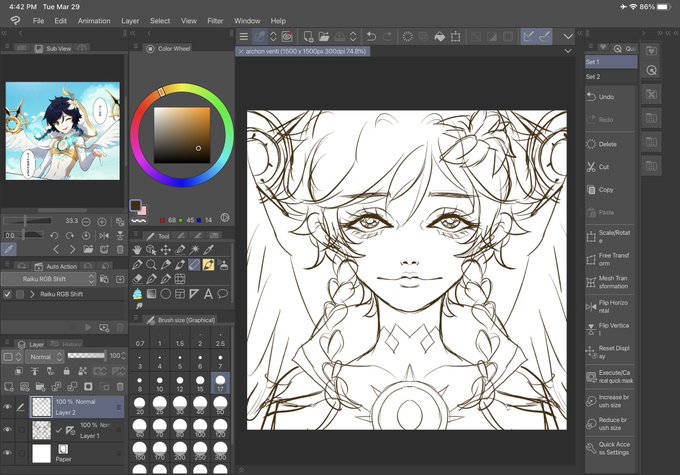Select the Operation object tool
680x475 pixels.
point(151,249)
